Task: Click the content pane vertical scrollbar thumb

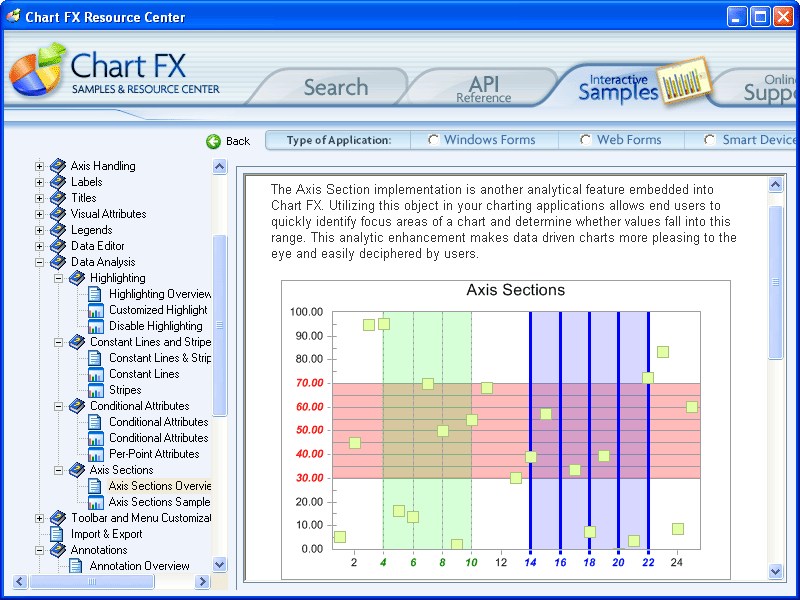Action: tap(776, 282)
